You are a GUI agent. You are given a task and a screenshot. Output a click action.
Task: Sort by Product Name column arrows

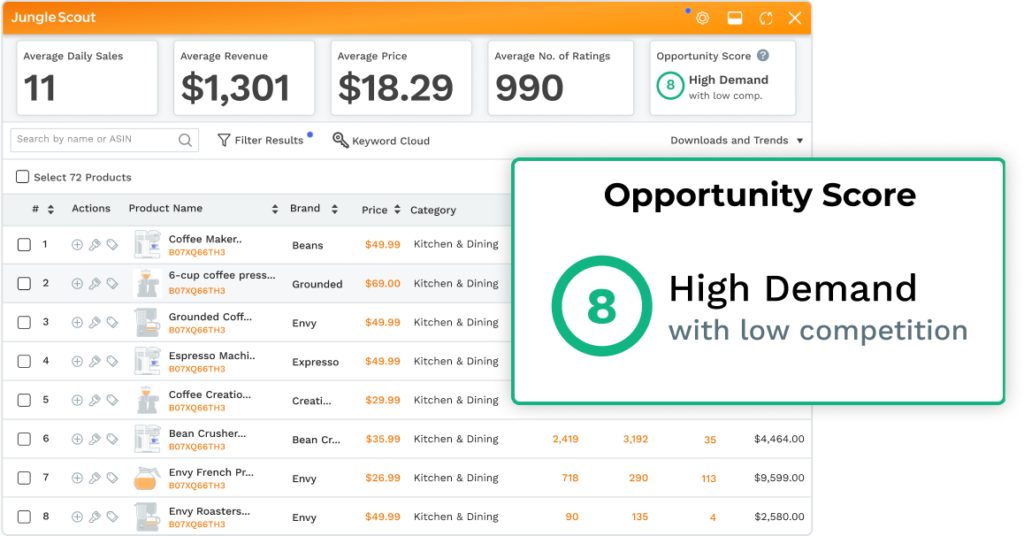(x=275, y=210)
